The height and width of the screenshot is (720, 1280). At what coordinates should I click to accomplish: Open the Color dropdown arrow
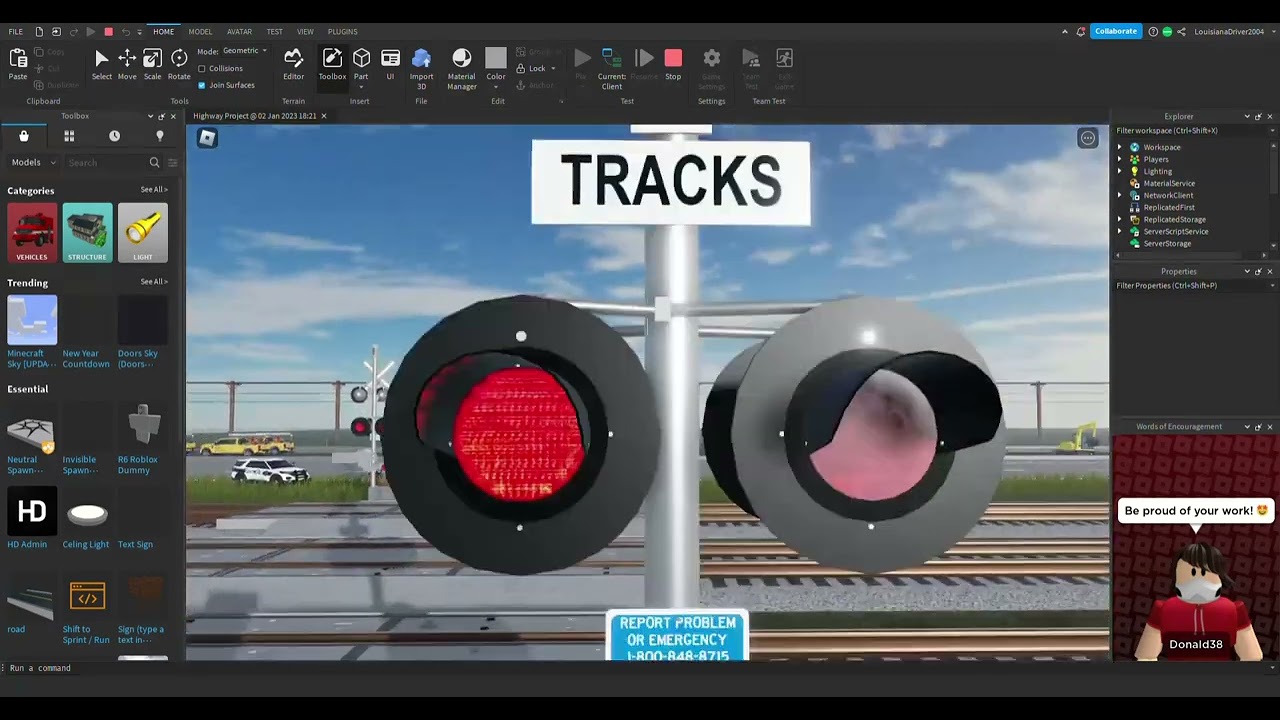point(496,87)
